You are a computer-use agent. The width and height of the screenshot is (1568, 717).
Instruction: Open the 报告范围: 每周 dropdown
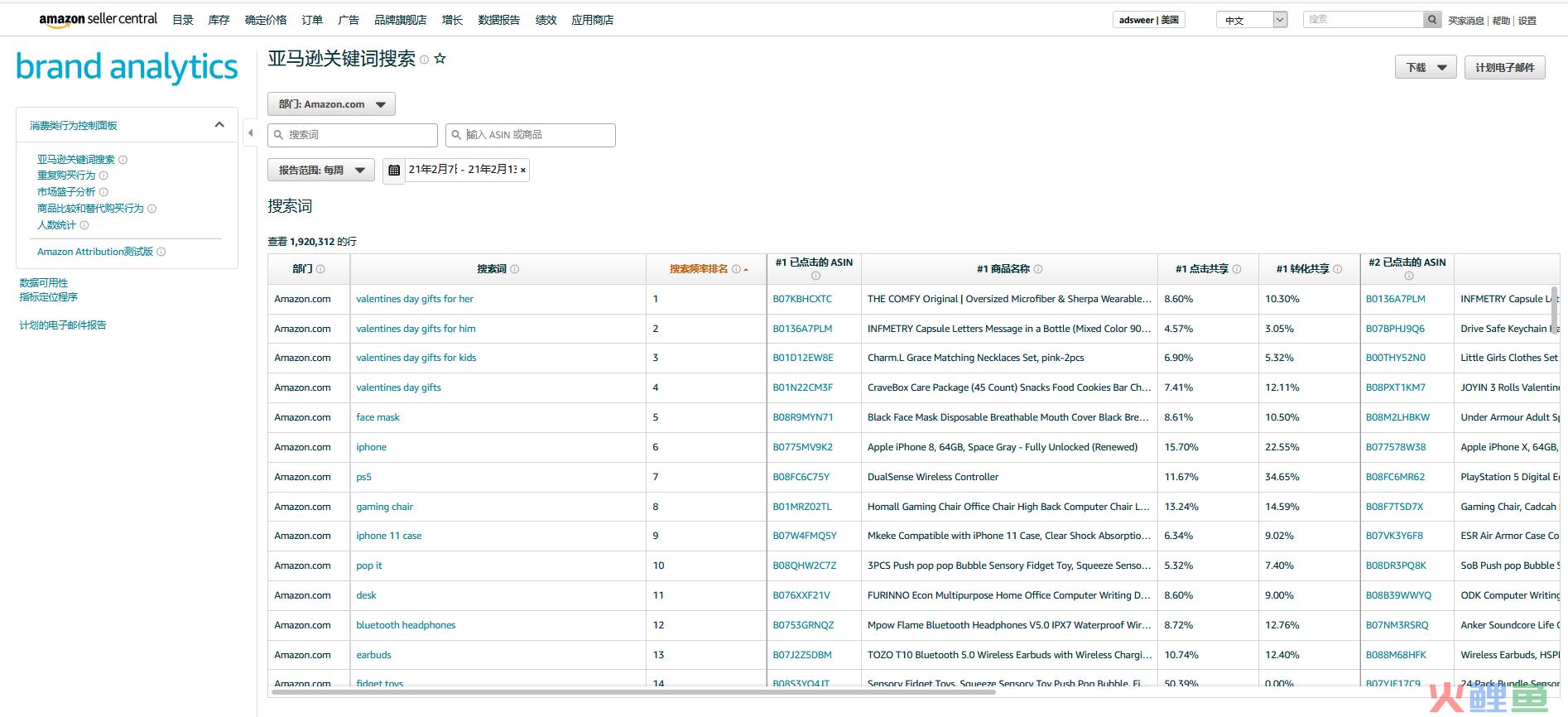[321, 171]
